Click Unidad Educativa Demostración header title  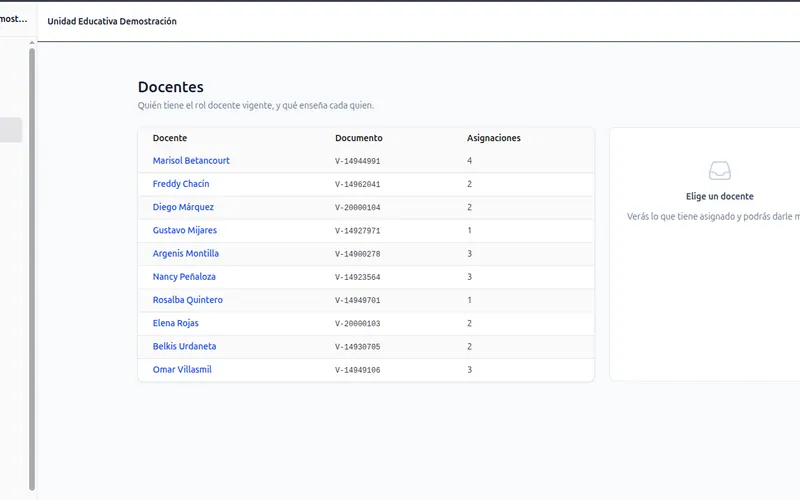[112, 21]
